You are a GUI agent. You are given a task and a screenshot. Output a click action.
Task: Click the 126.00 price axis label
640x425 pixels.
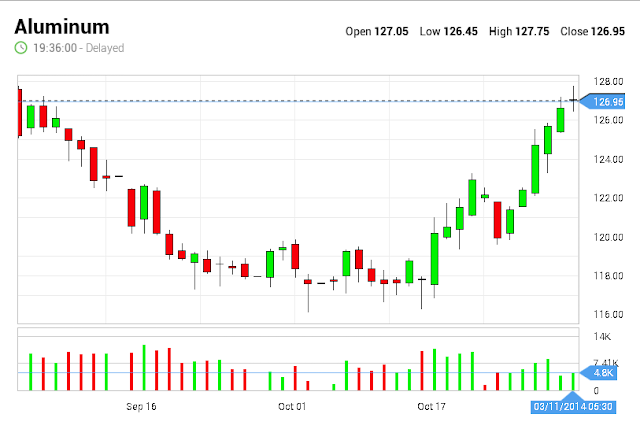(x=609, y=120)
